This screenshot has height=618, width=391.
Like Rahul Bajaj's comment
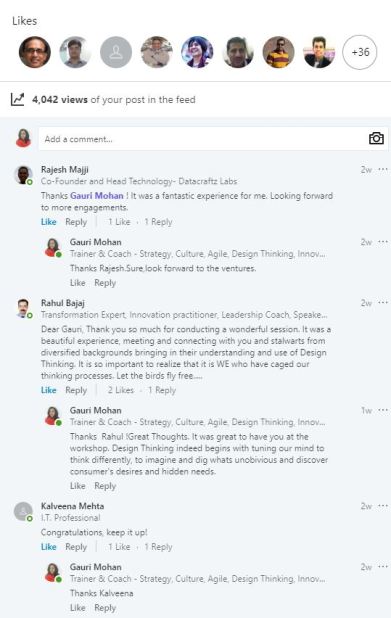pos(48,390)
